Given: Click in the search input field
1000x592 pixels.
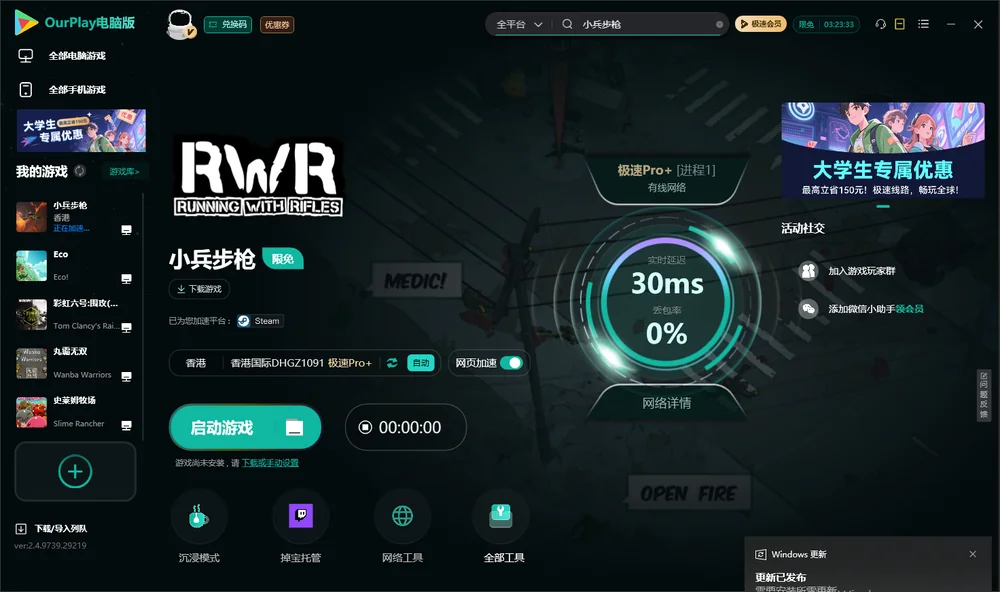Looking at the screenshot, I should click(x=644, y=24).
